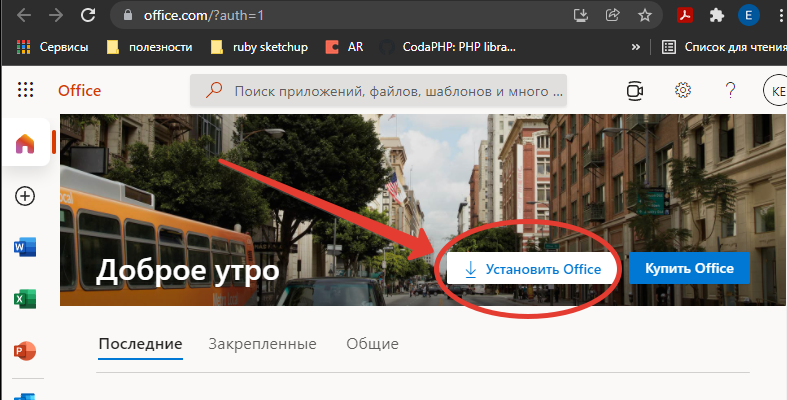This screenshot has width=787, height=400.
Task: Open Chrome three-dot menu
Action: [780, 16]
